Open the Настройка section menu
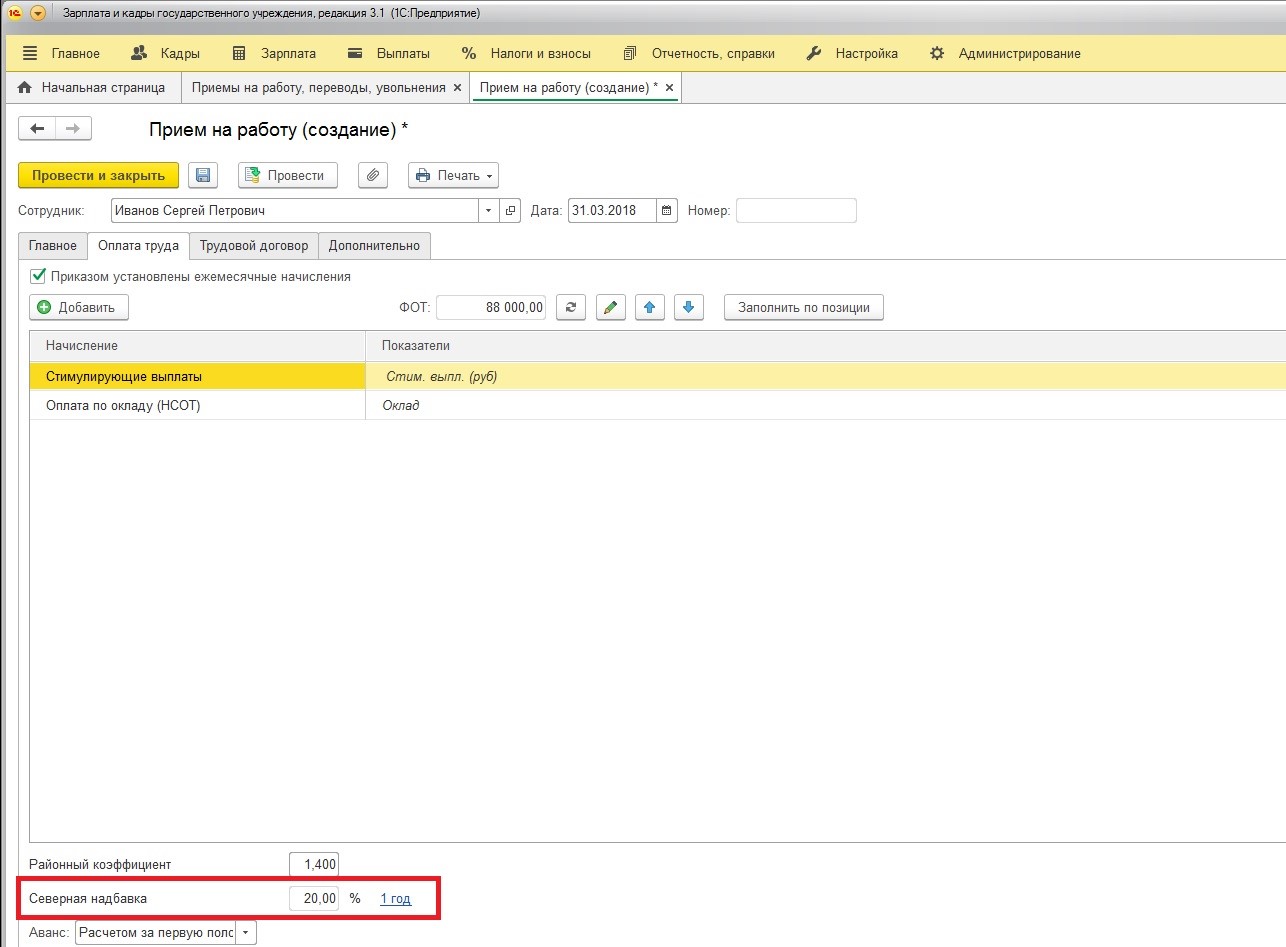Viewport: 1286px width, 947px height. click(x=852, y=53)
